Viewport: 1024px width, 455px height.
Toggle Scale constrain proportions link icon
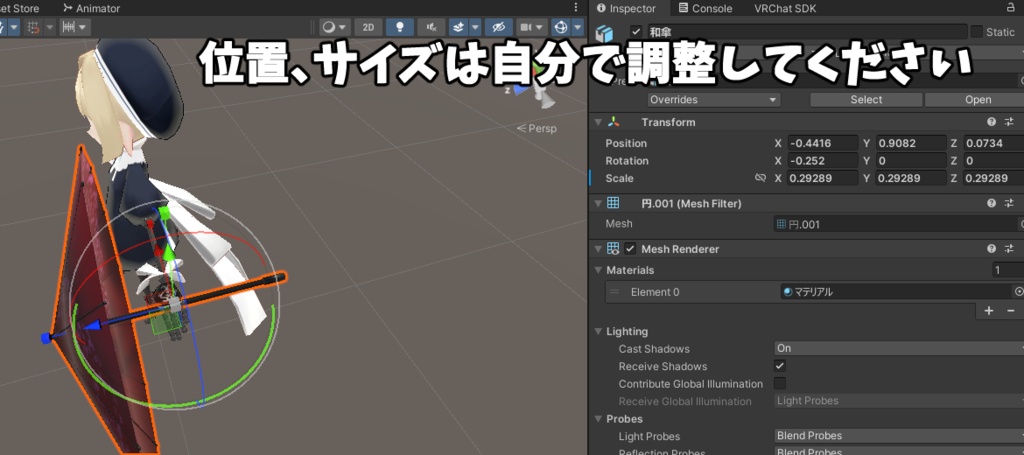coord(760,178)
